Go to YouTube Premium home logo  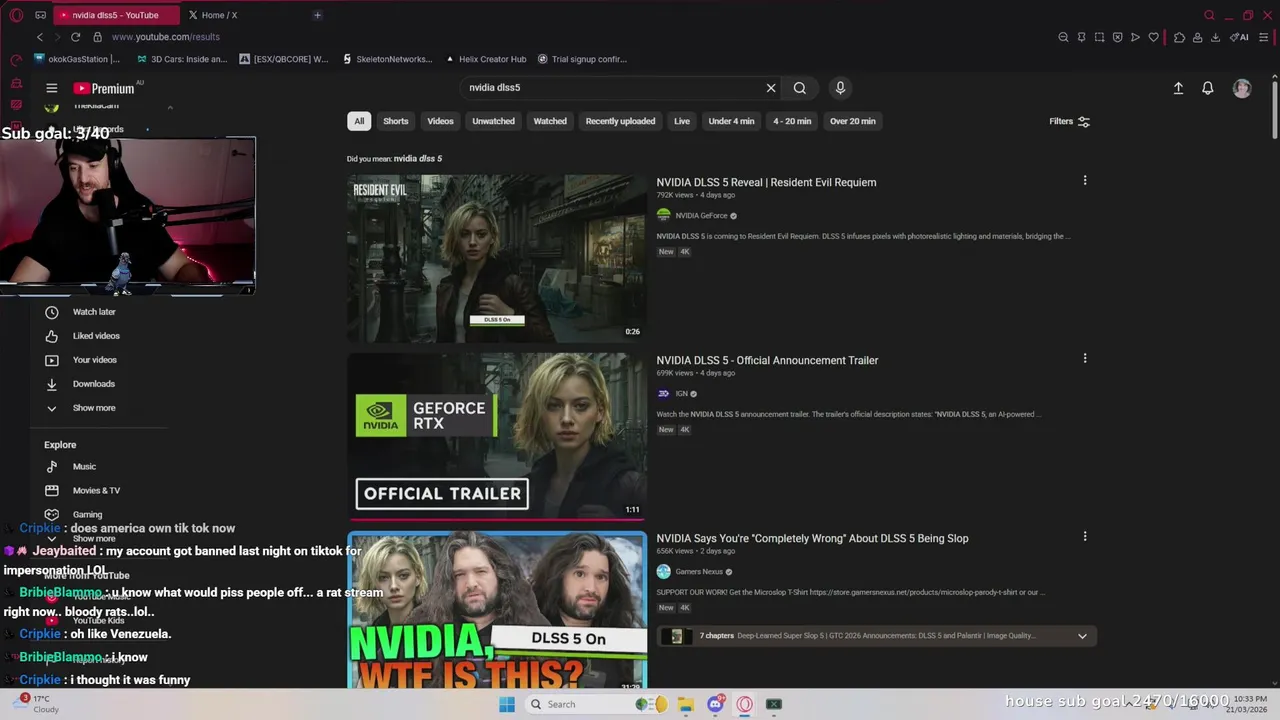104,88
